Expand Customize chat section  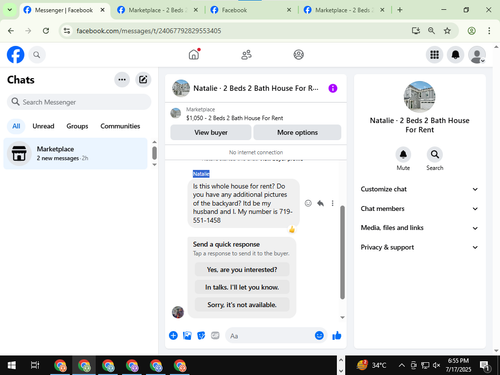click(x=419, y=189)
